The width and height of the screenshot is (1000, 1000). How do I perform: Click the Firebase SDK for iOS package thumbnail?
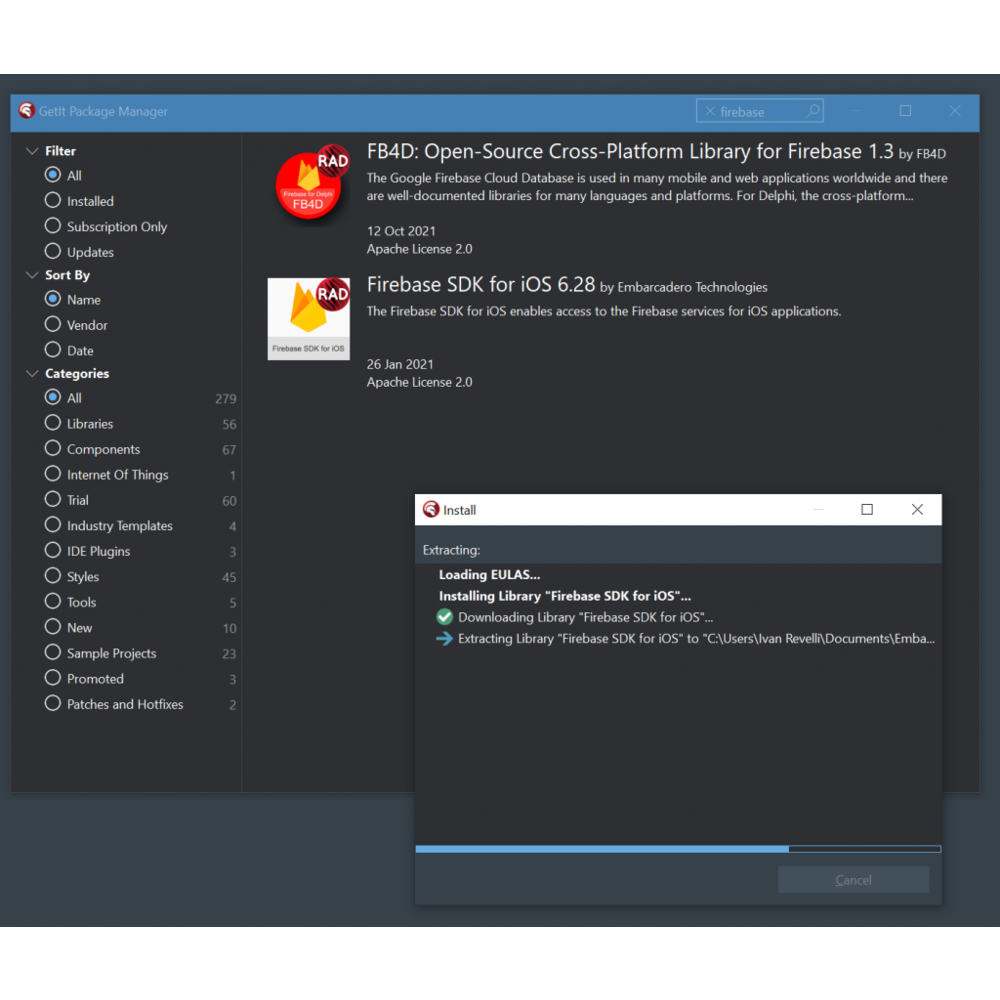(x=309, y=319)
